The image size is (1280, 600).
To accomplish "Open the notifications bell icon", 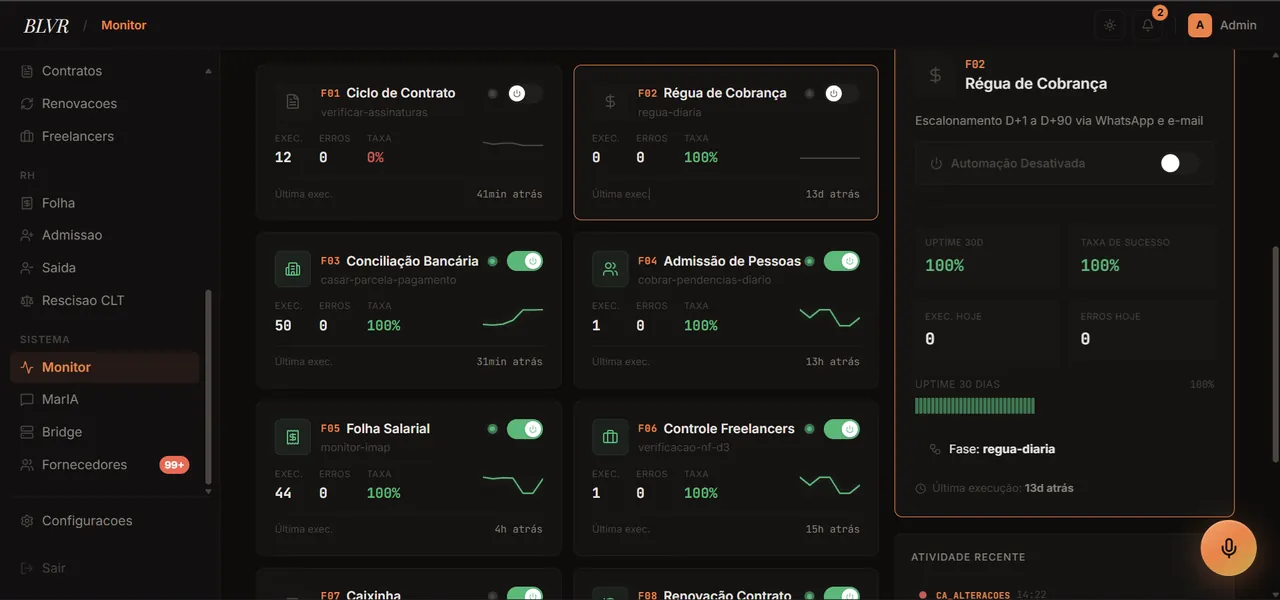I will pos(1148,25).
